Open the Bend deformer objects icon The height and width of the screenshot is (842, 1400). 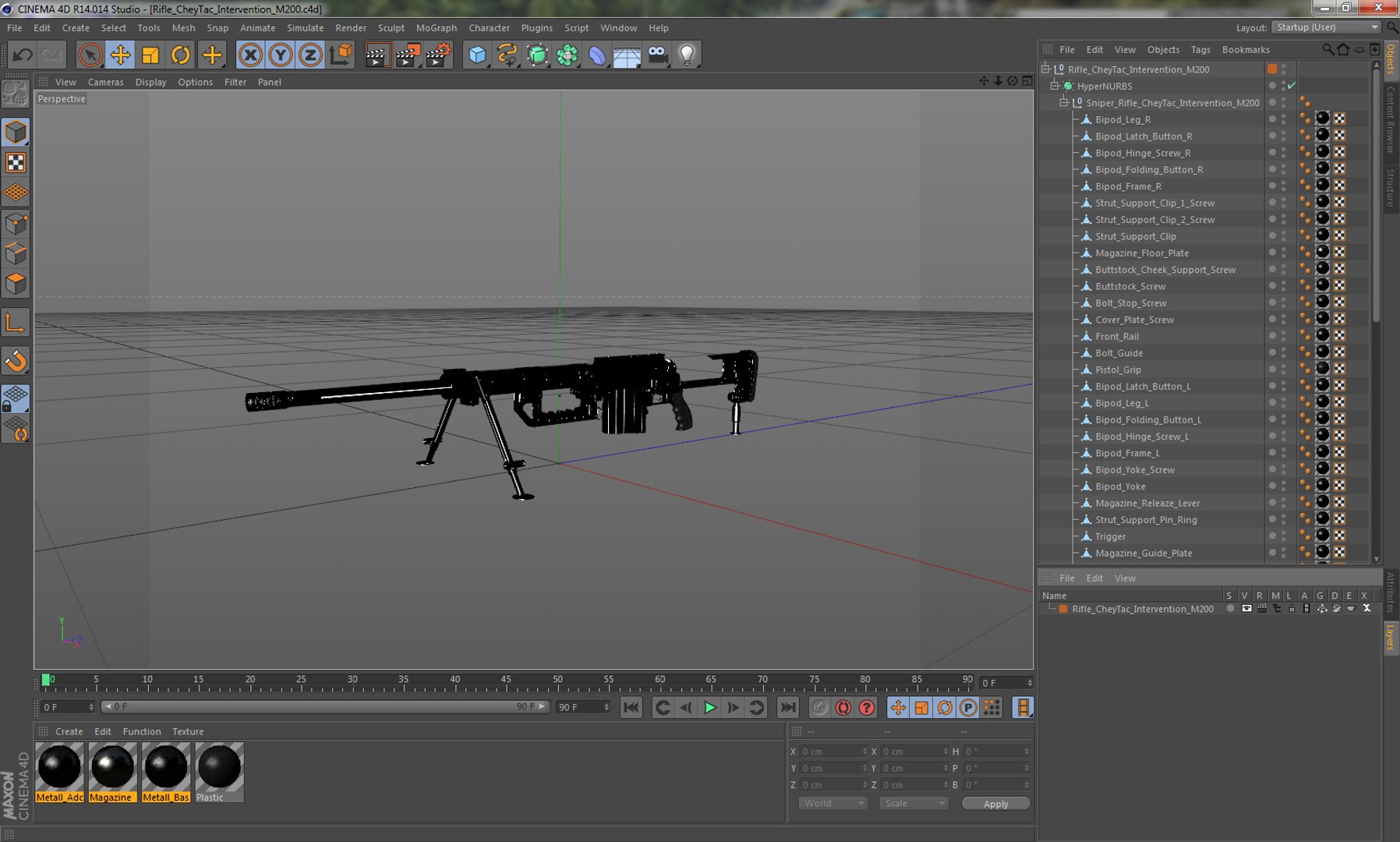597,55
